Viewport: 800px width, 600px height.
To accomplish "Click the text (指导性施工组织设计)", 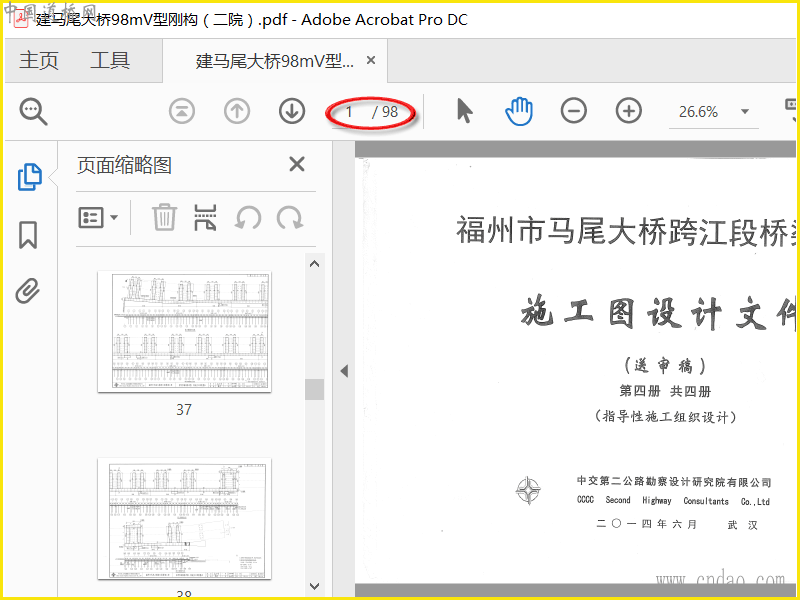I will pyautogui.click(x=665, y=417).
